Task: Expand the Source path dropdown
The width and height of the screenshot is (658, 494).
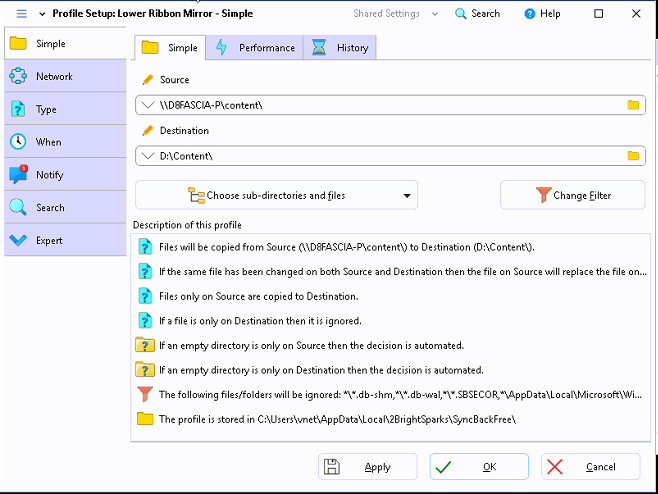Action: [148, 105]
